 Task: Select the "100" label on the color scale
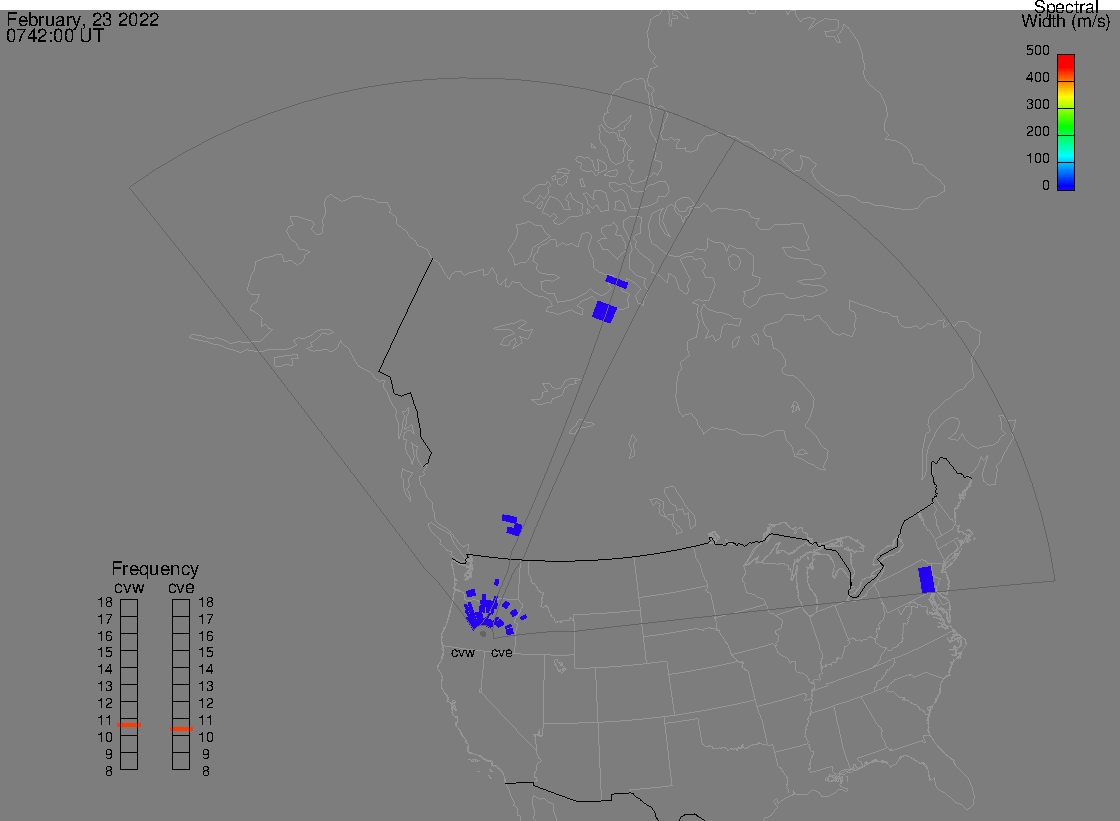tap(1037, 159)
